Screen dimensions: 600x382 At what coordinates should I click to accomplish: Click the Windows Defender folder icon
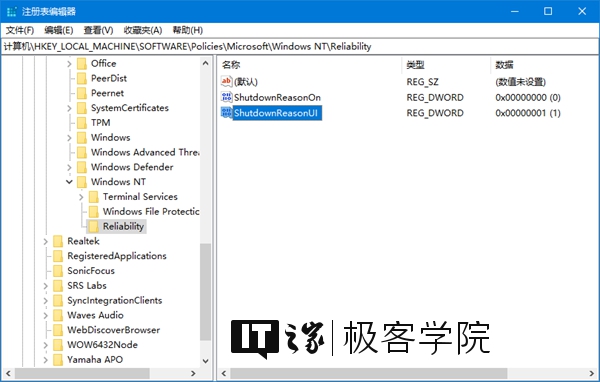pos(82,167)
